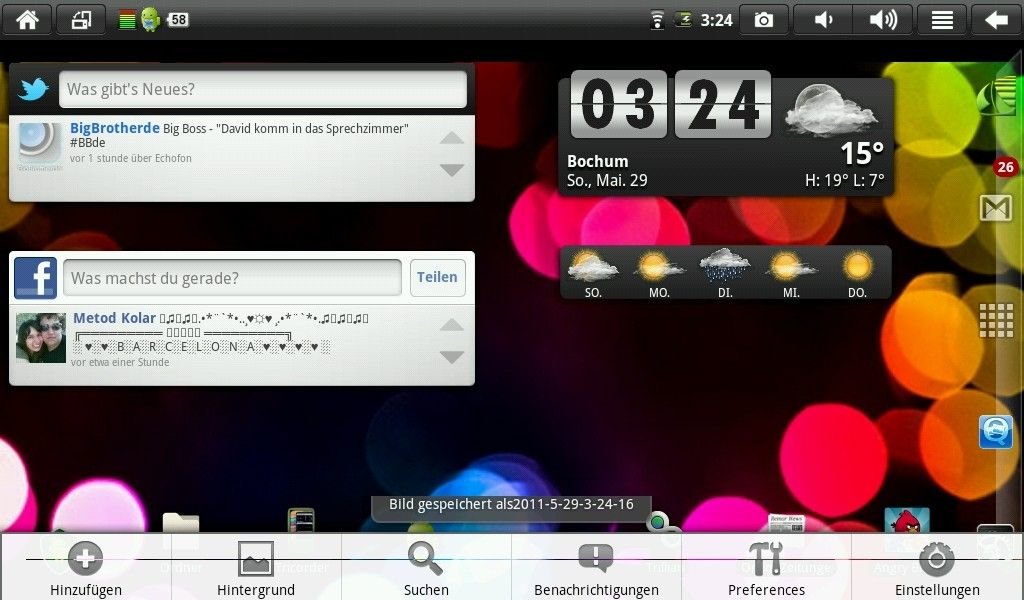Open the MO. forecast day
The width and height of the screenshot is (1024, 600).
(x=659, y=274)
